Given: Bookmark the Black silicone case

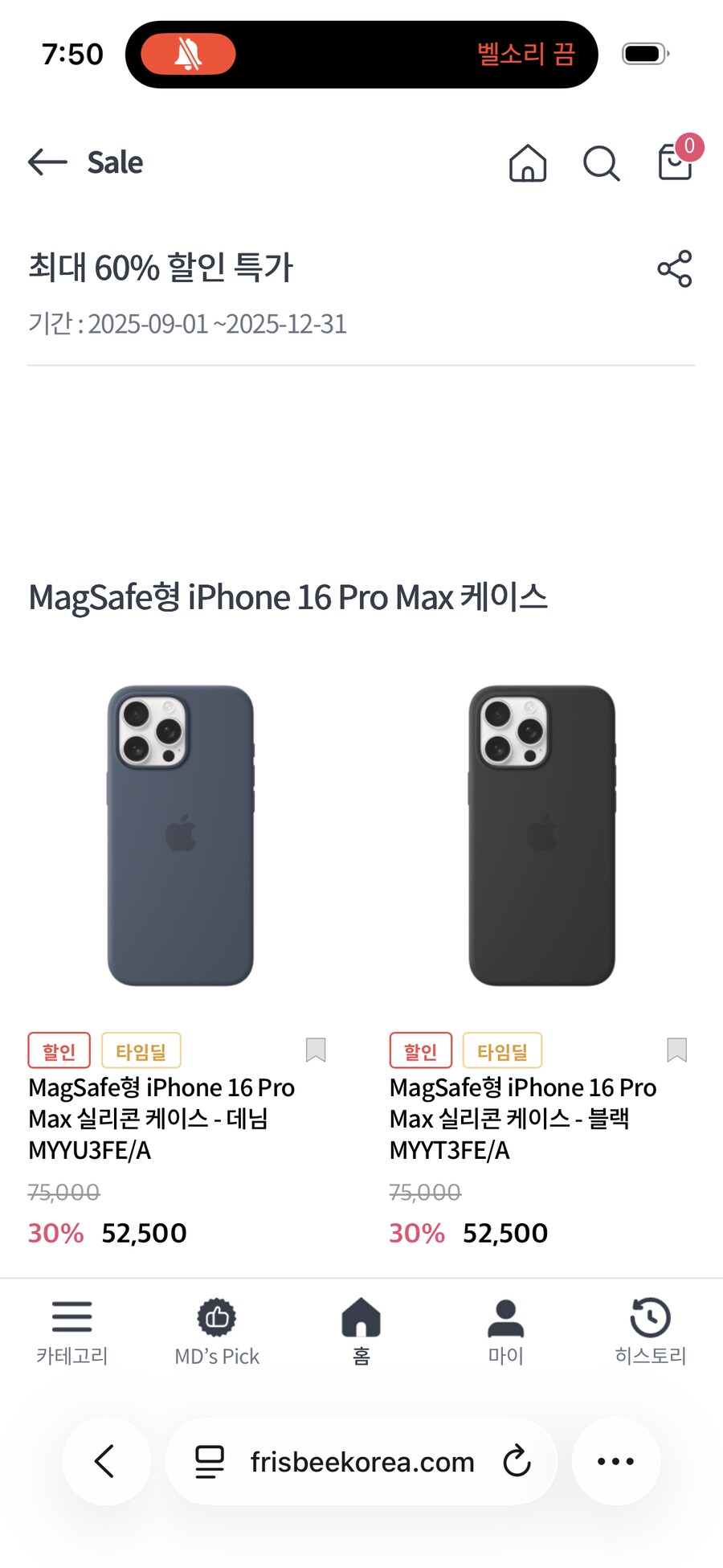Looking at the screenshot, I should 677,1050.
